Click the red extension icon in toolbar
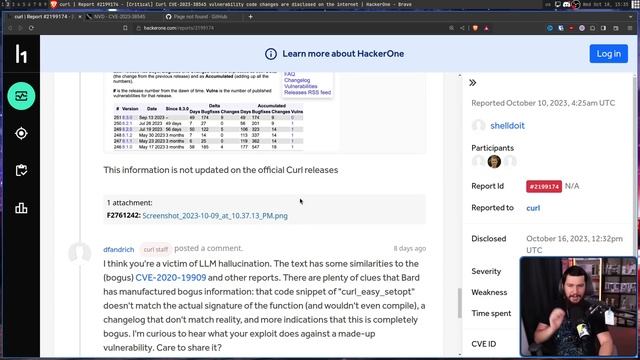 click(x=571, y=28)
